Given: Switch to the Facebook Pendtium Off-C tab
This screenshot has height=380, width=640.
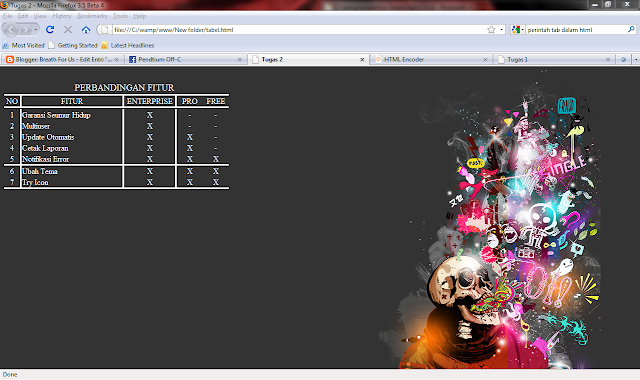Looking at the screenshot, I should [185, 60].
